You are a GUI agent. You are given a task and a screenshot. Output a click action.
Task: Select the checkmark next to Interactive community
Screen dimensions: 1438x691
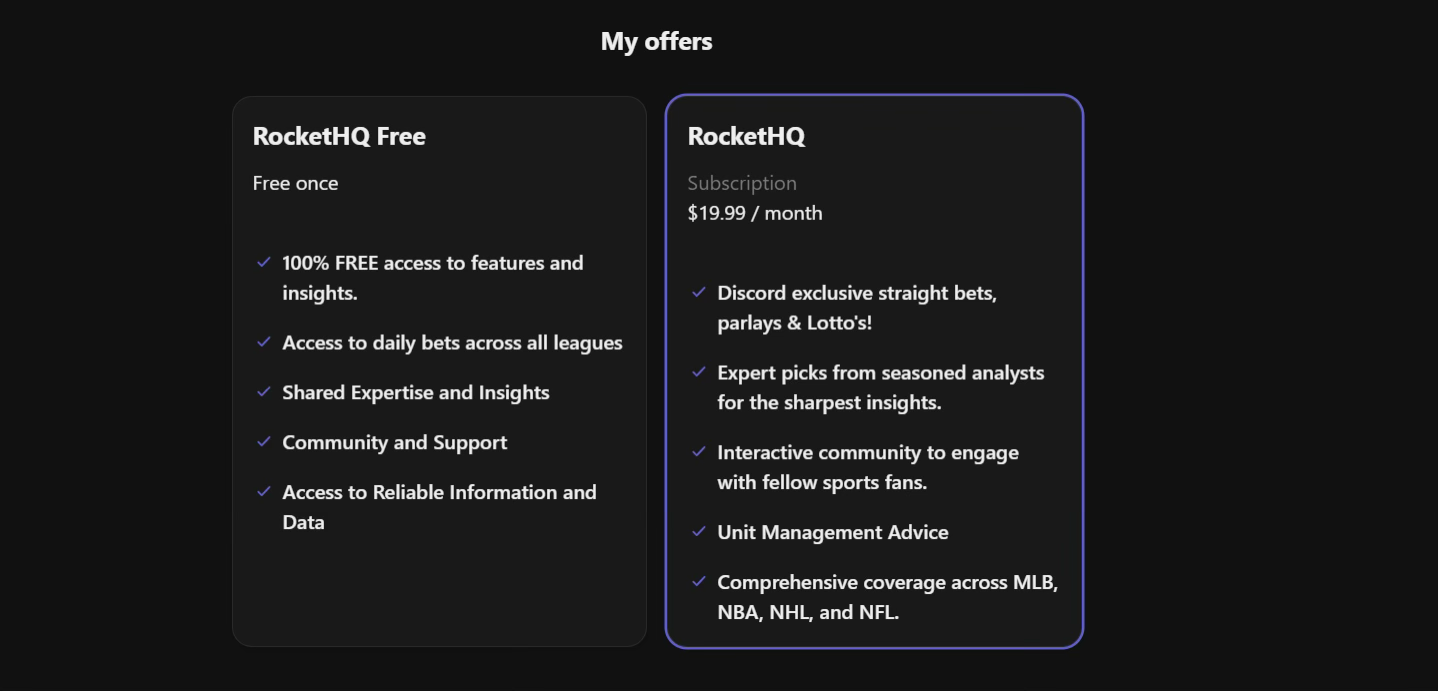click(x=699, y=452)
